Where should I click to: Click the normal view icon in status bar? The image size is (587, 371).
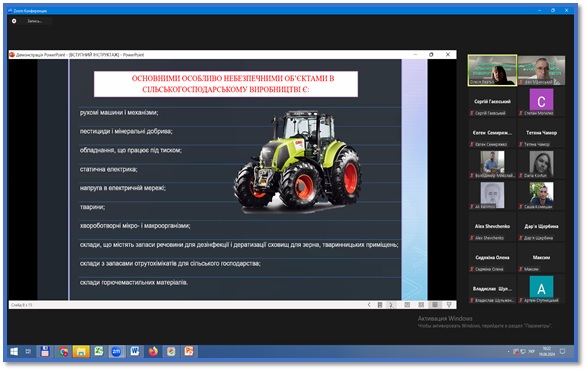[407, 305]
